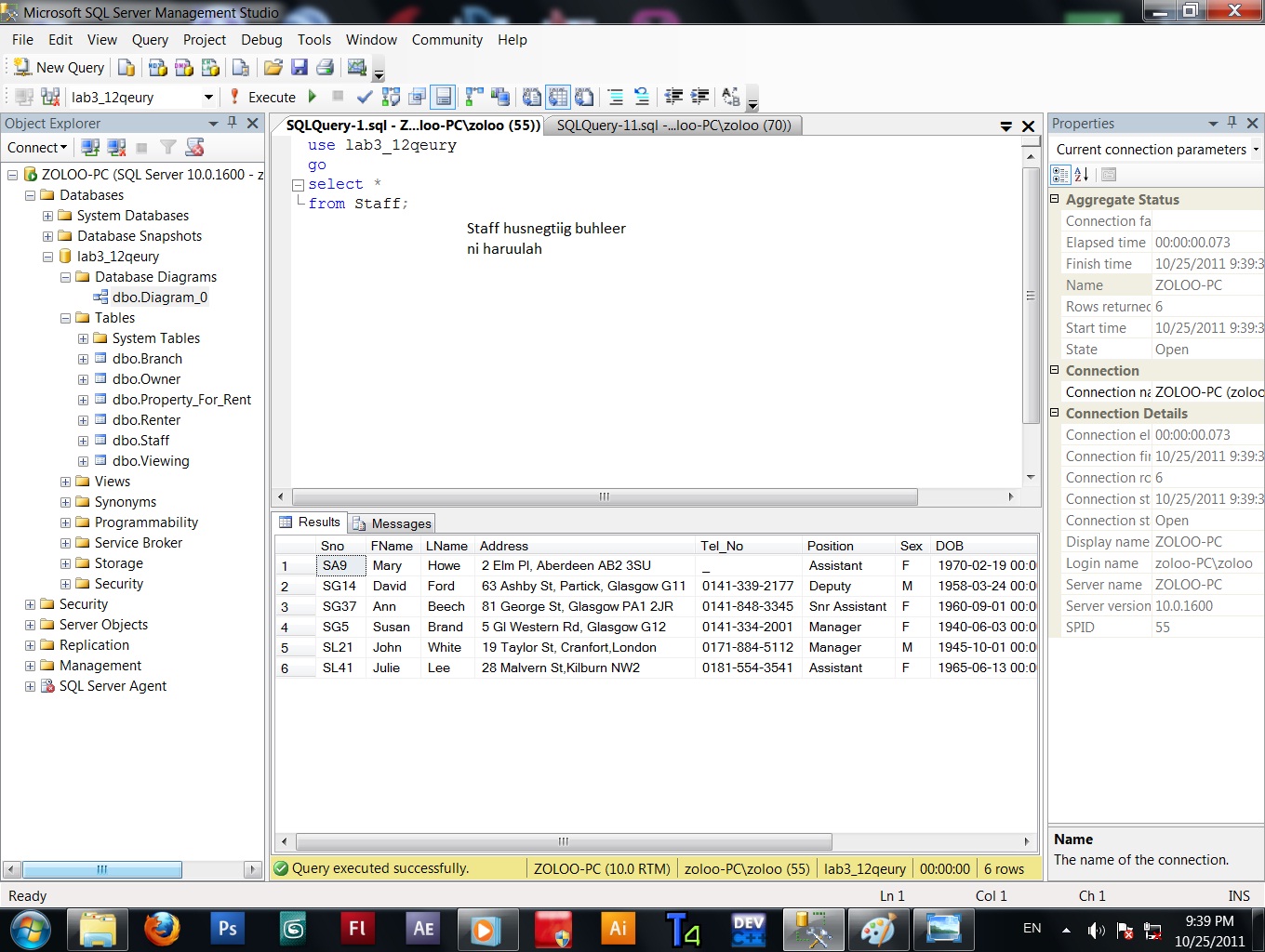Open the Tools menu
The height and width of the screenshot is (952, 1265).
point(314,40)
